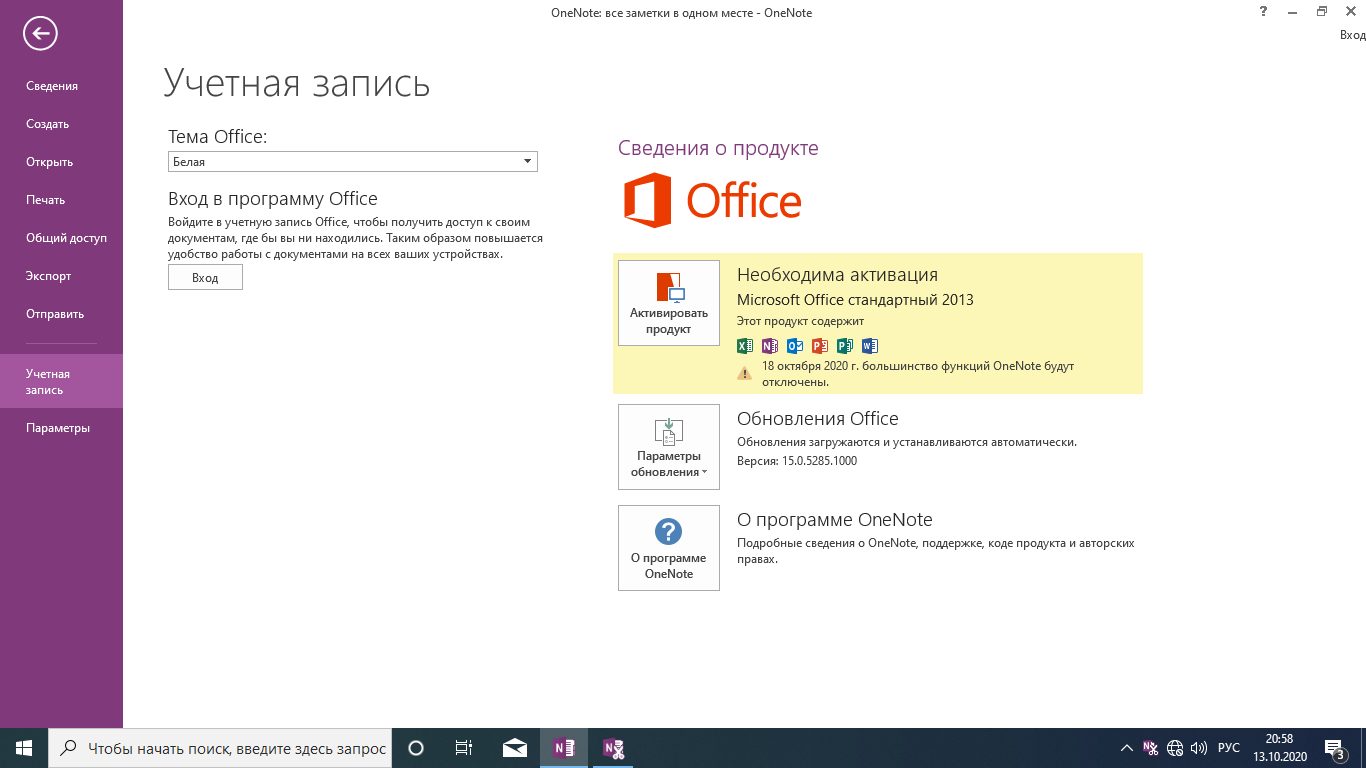Open Параметры обновления dropdown button
The image size is (1366, 768).
click(669, 447)
